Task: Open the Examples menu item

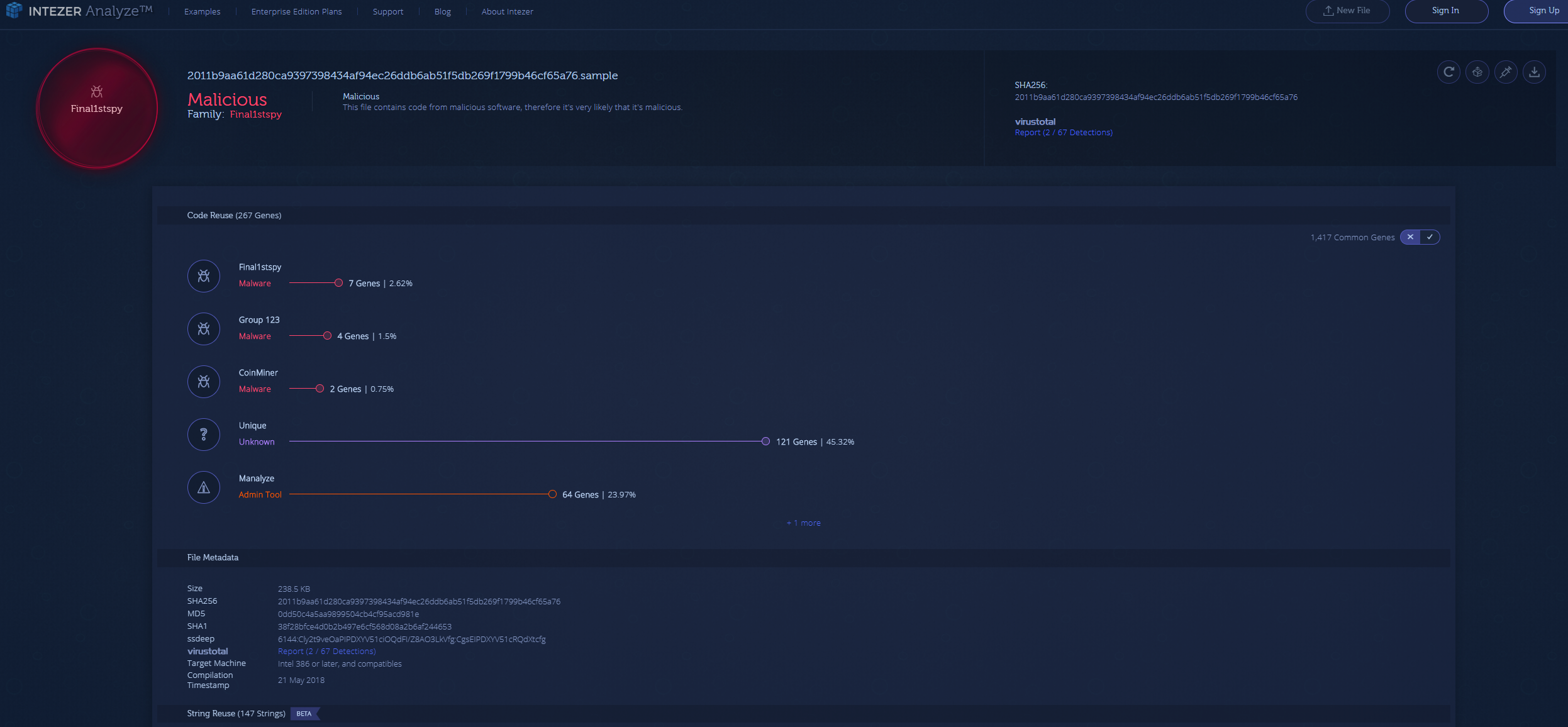Action: pyautogui.click(x=202, y=11)
